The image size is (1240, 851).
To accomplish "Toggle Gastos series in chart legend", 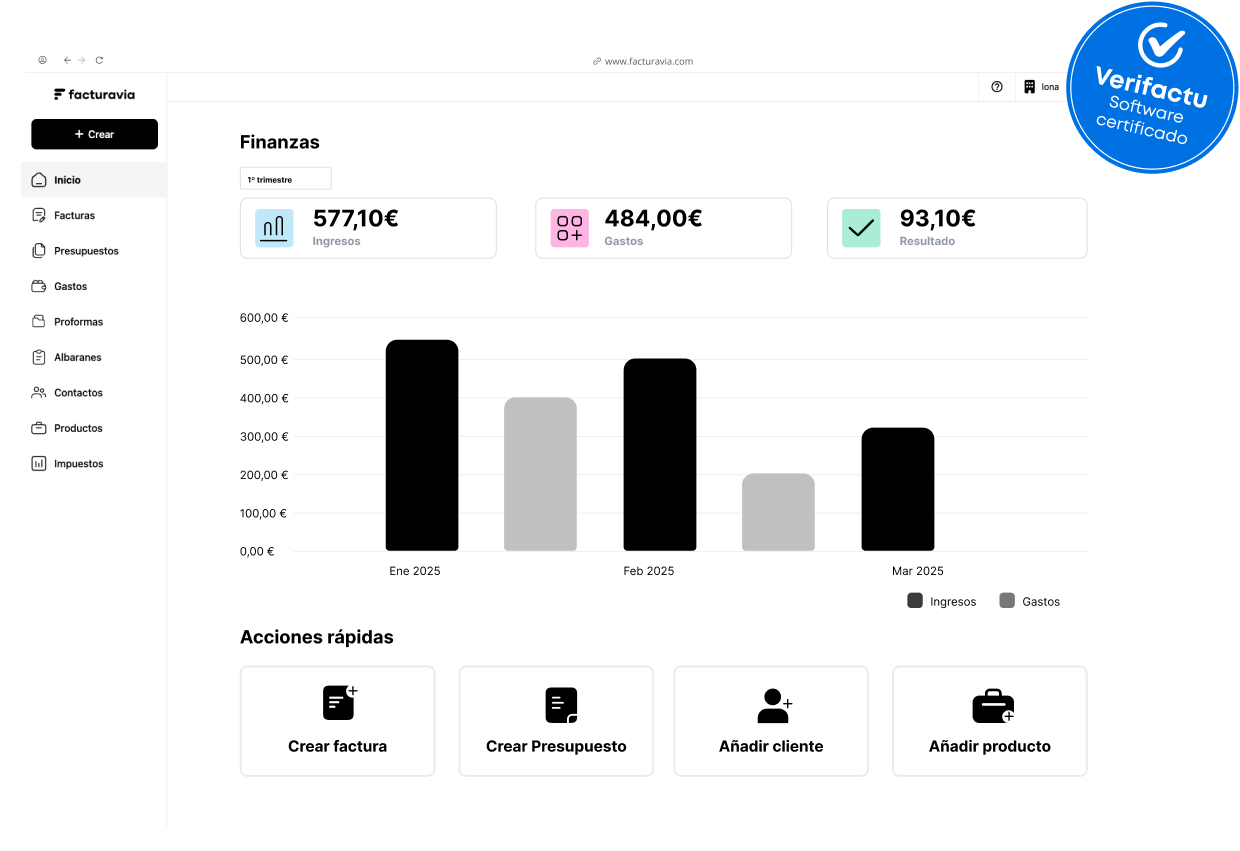I will click(x=1029, y=601).
